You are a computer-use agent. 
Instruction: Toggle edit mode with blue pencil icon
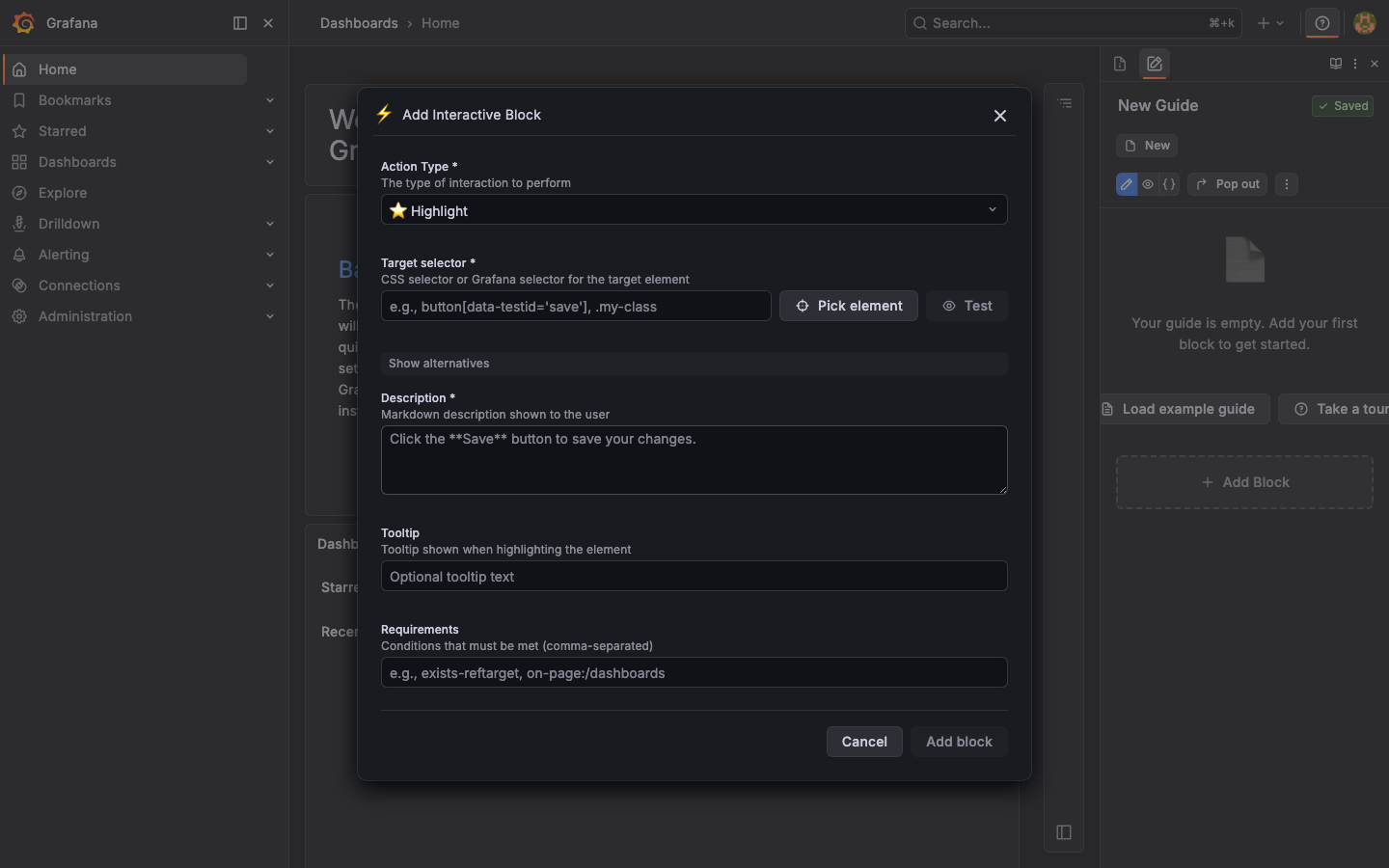pos(1127,184)
